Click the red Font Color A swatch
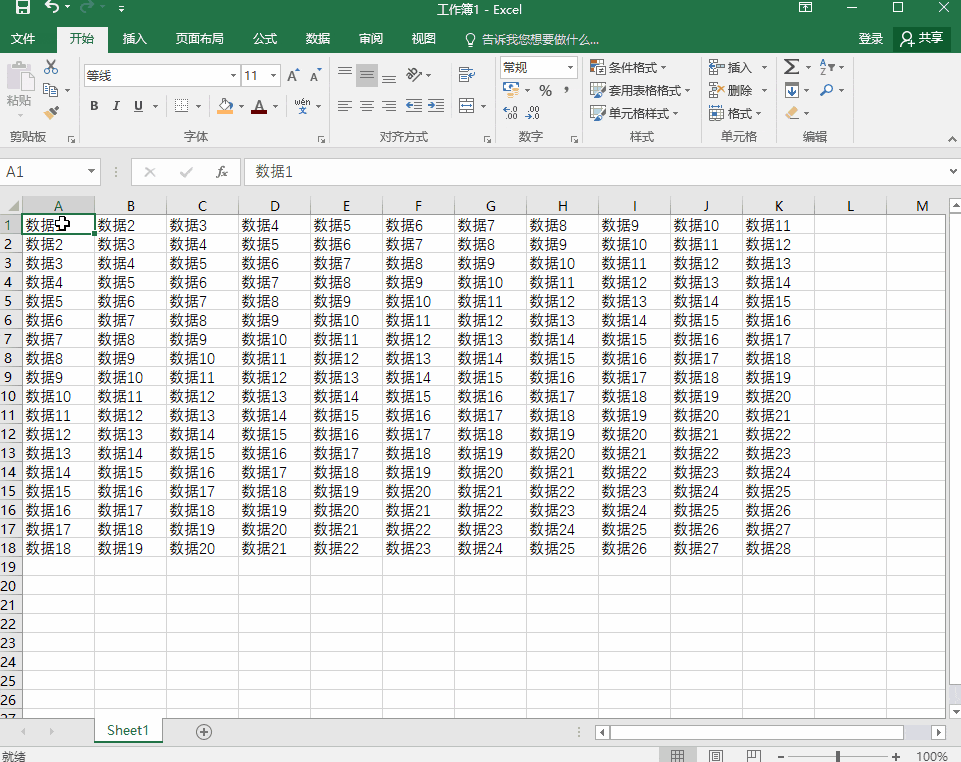This screenshot has width=961, height=762. (259, 106)
